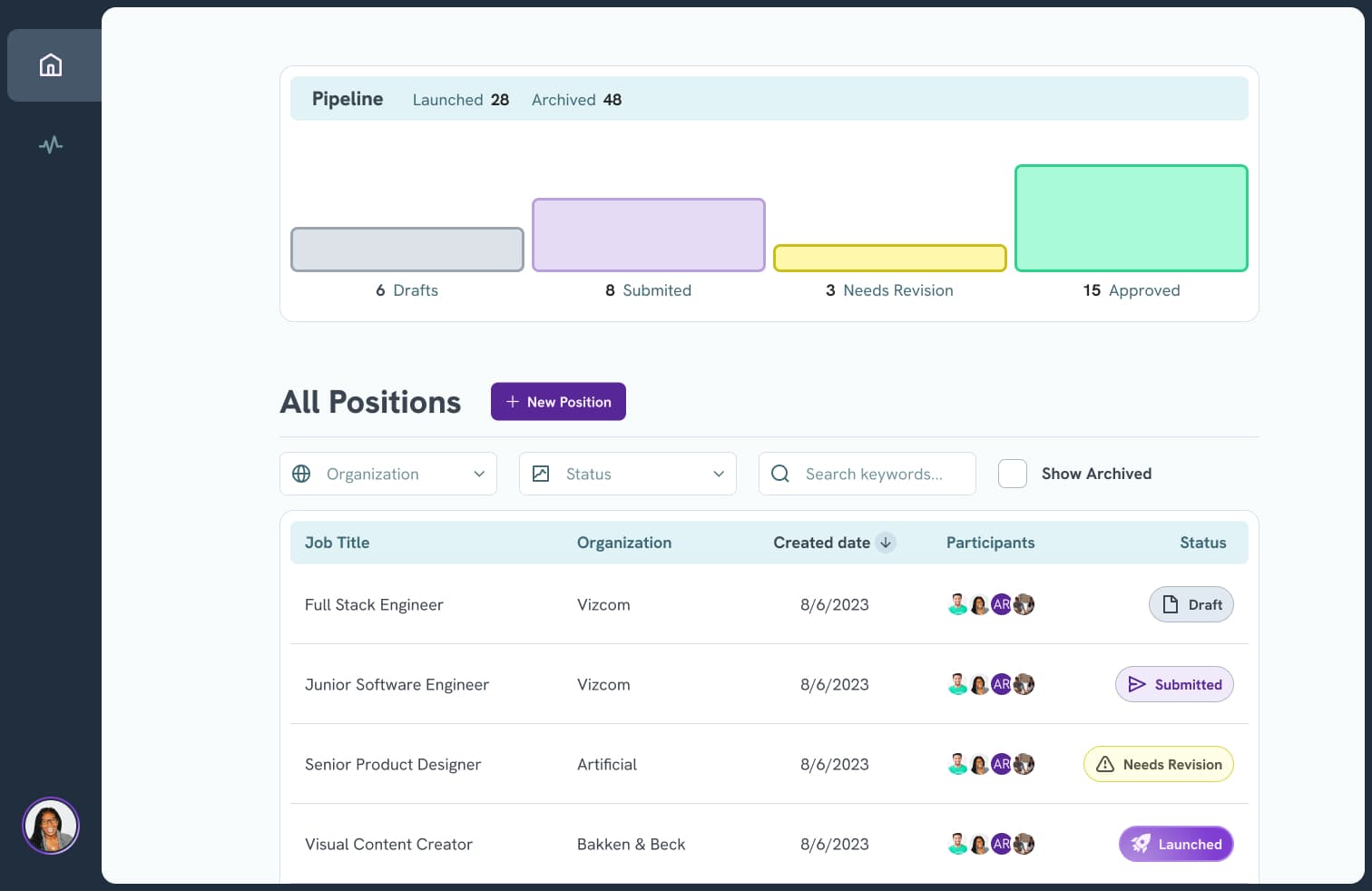The width and height of the screenshot is (1372, 891).
Task: Select the Launched 28 pipeline tab
Action: coord(460,100)
